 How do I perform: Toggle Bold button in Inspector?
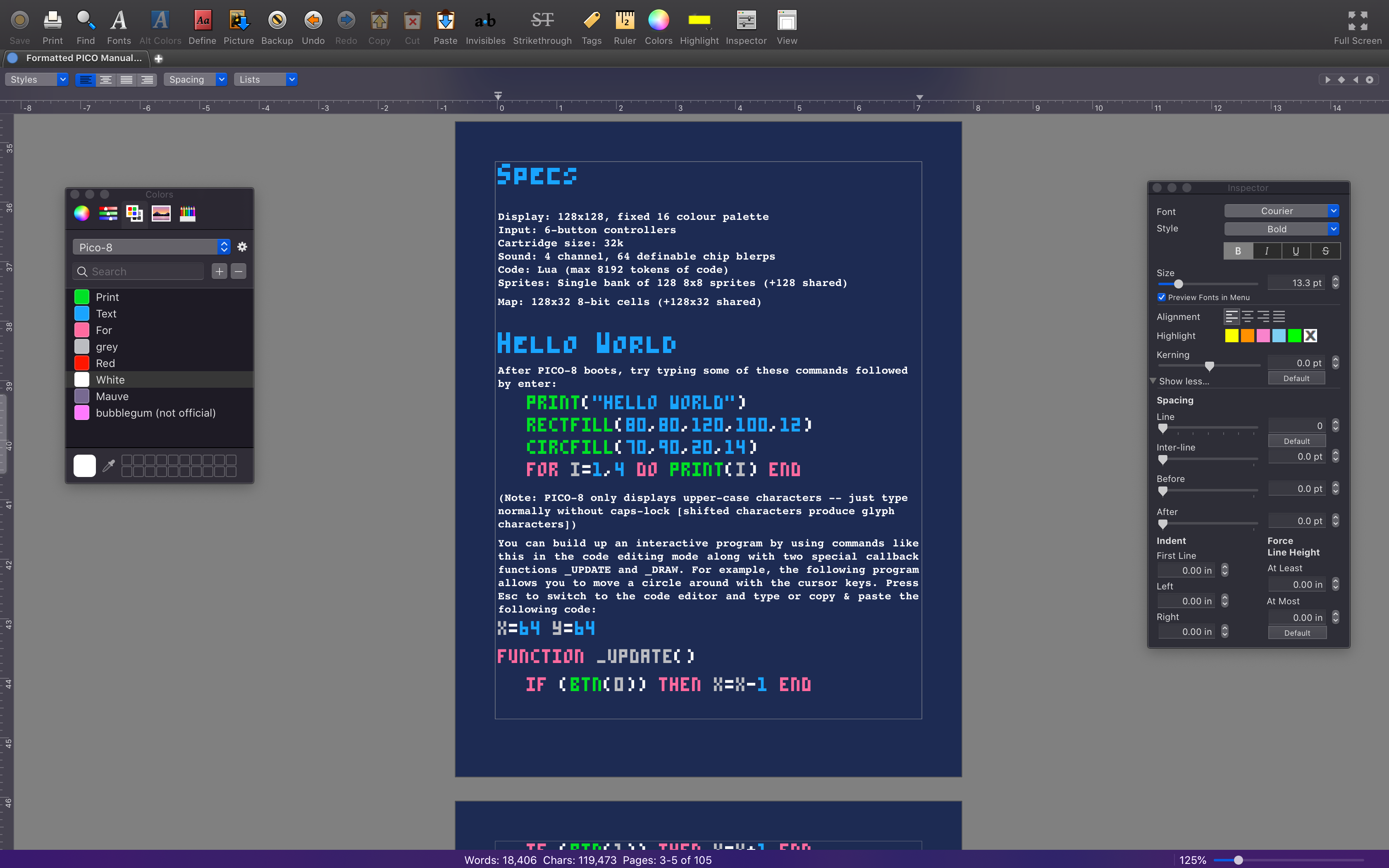(x=1238, y=251)
